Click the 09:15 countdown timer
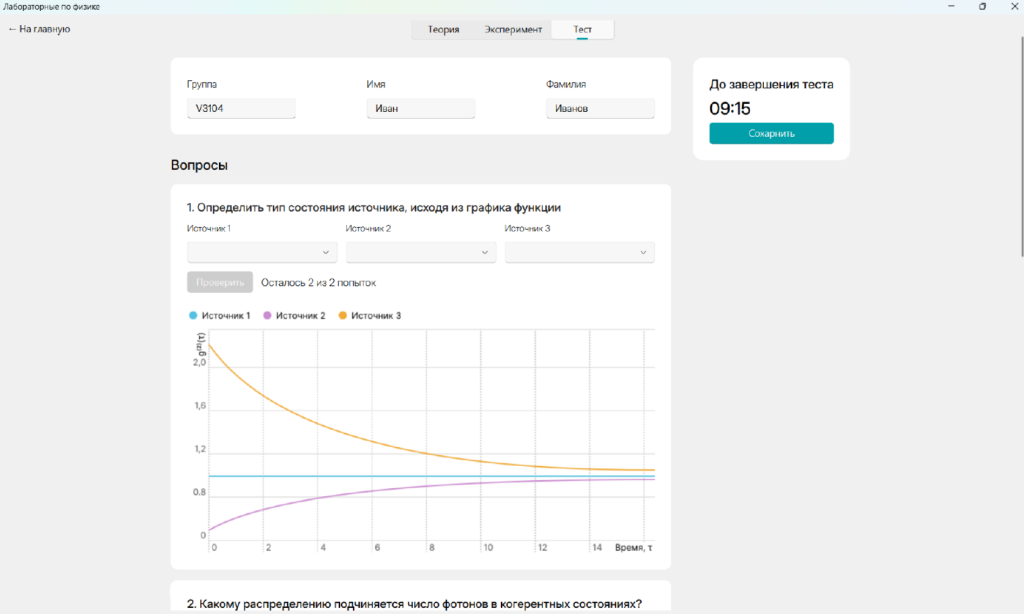This screenshot has height=614, width=1024. (x=730, y=109)
